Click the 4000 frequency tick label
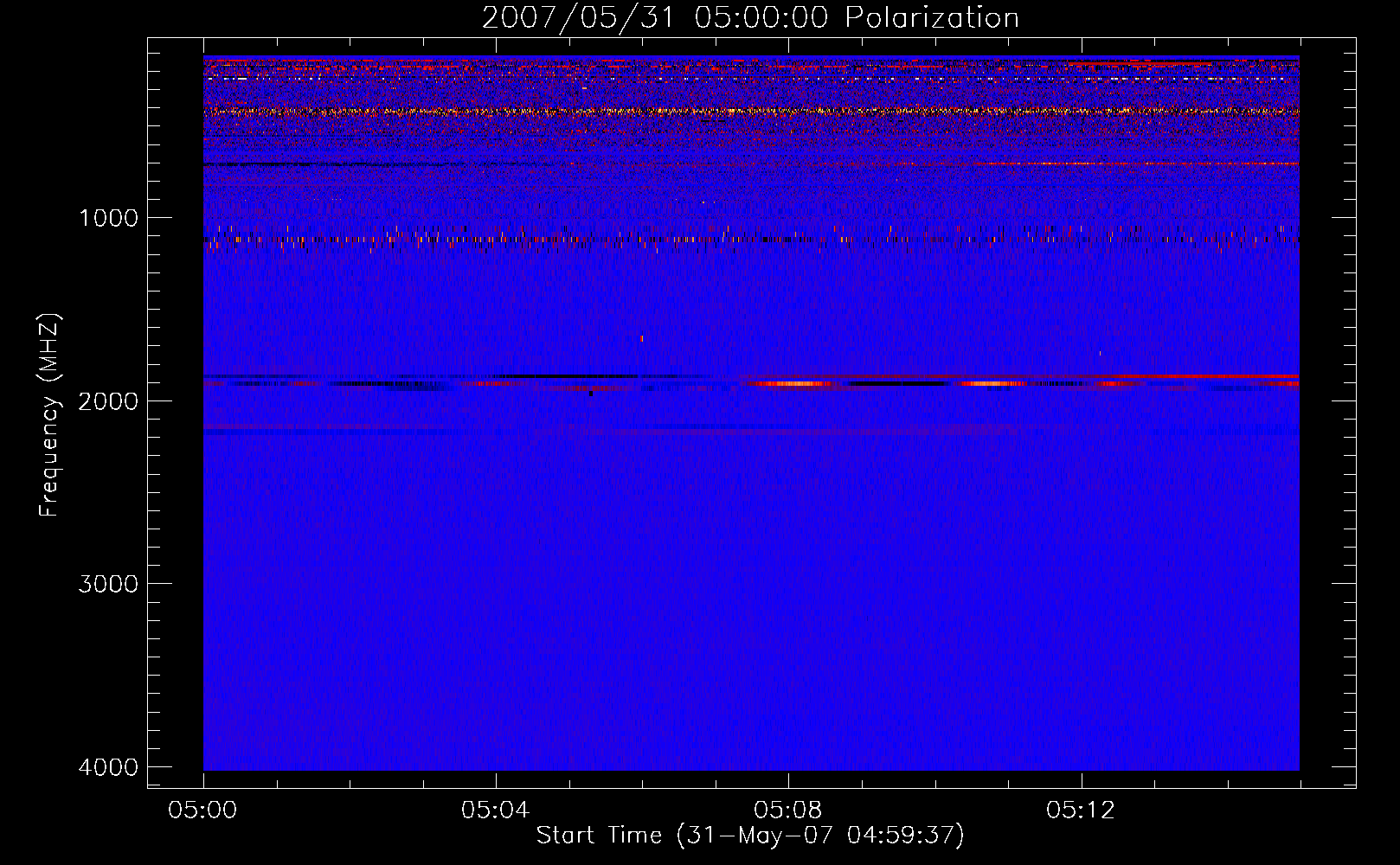 pos(108,767)
